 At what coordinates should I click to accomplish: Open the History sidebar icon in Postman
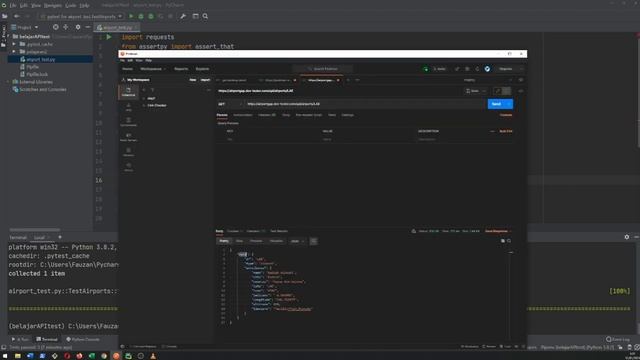click(x=128, y=167)
